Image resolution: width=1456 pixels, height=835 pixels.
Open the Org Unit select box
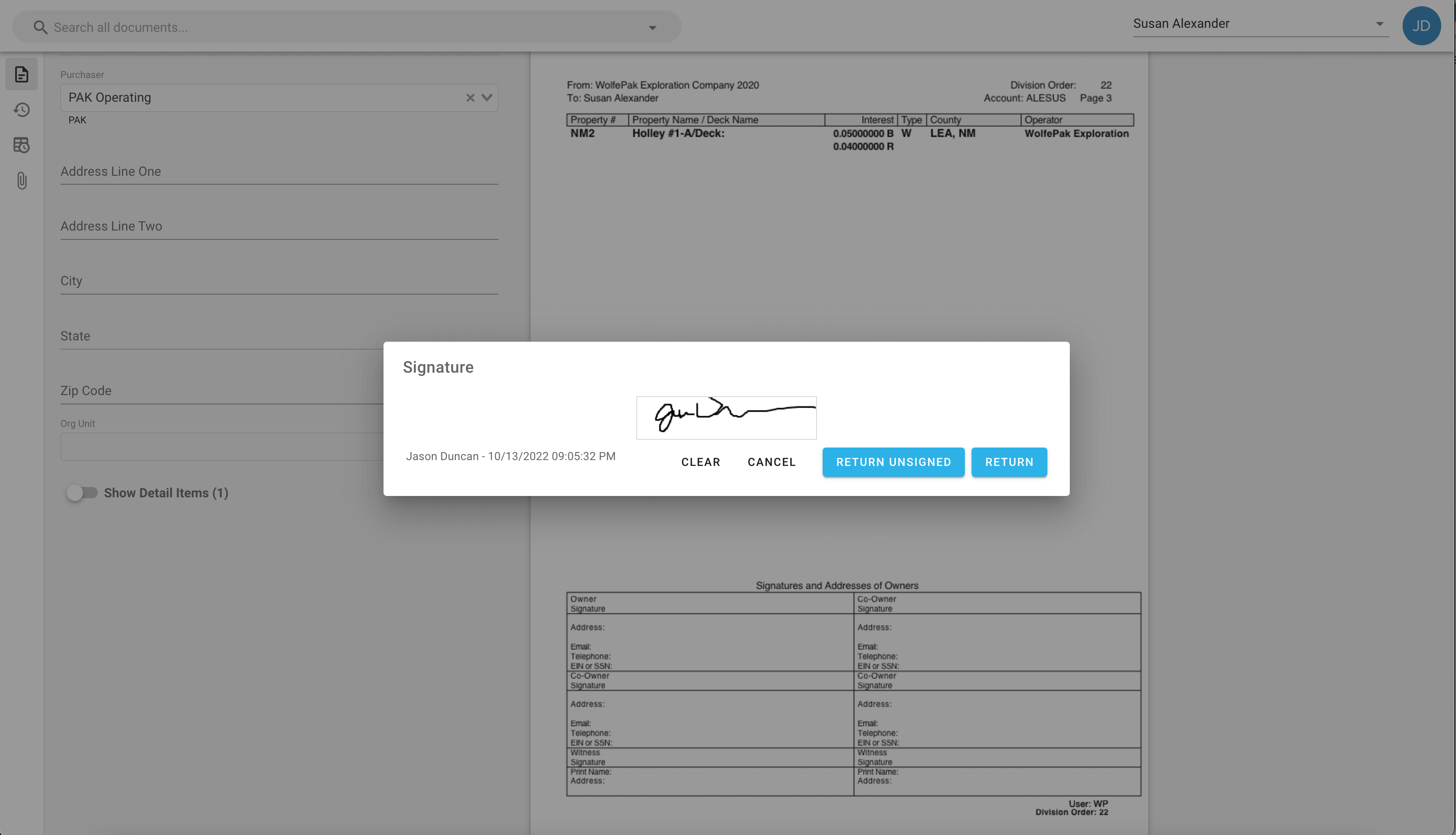click(x=222, y=446)
